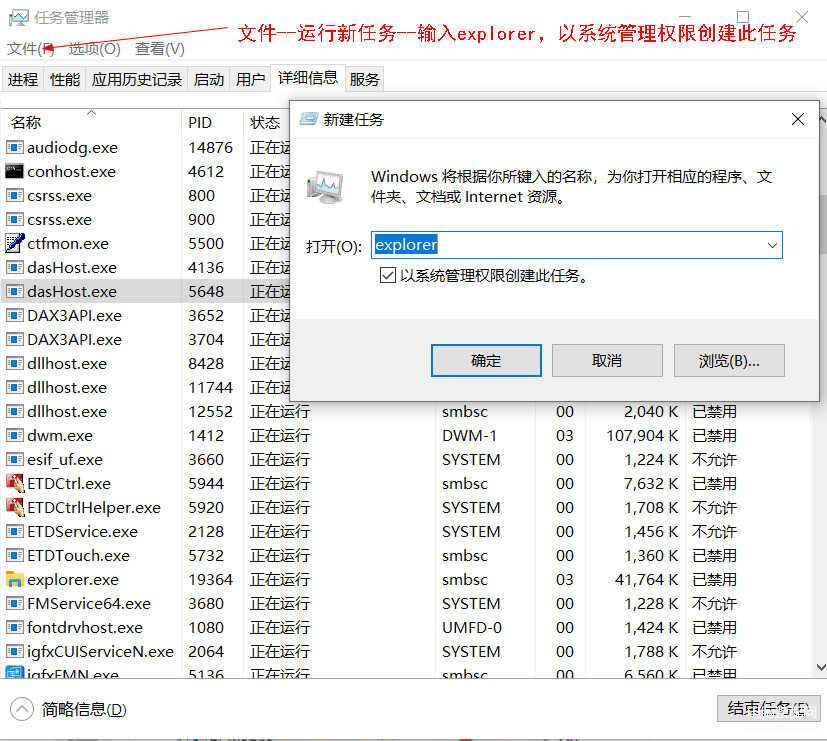
Task: Click the Run dialog monitor icon
Action: click(325, 187)
